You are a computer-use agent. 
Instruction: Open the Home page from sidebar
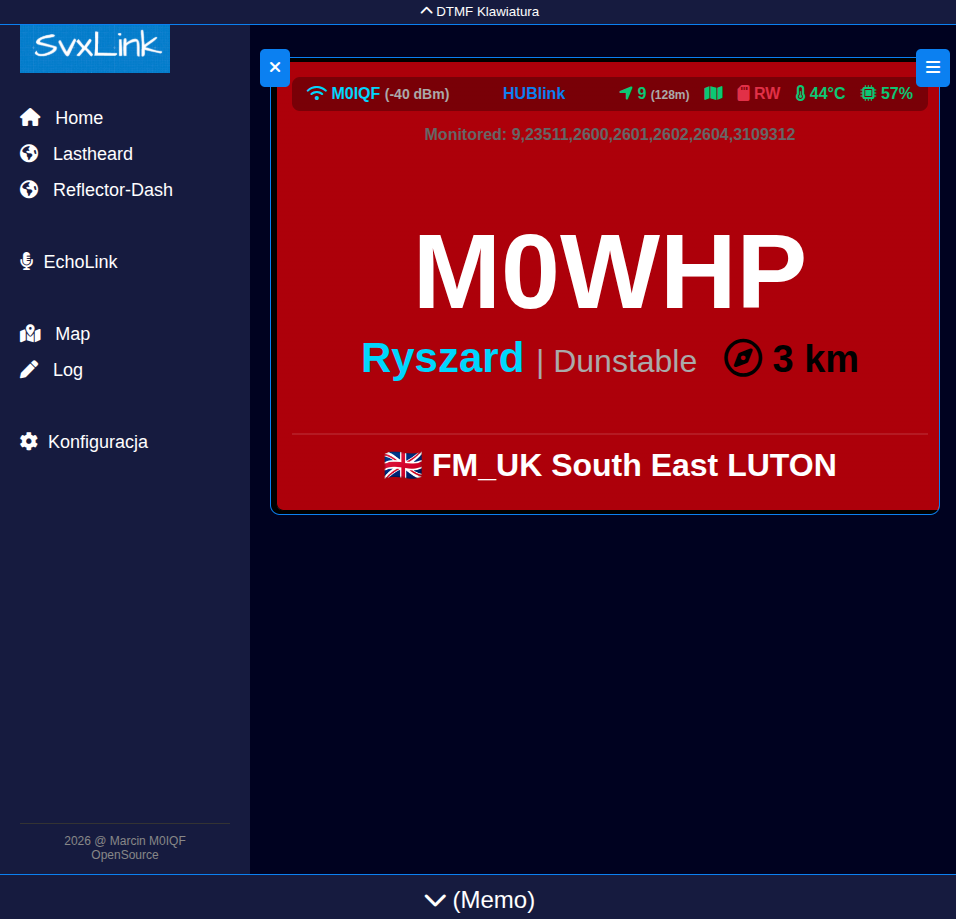pos(78,118)
